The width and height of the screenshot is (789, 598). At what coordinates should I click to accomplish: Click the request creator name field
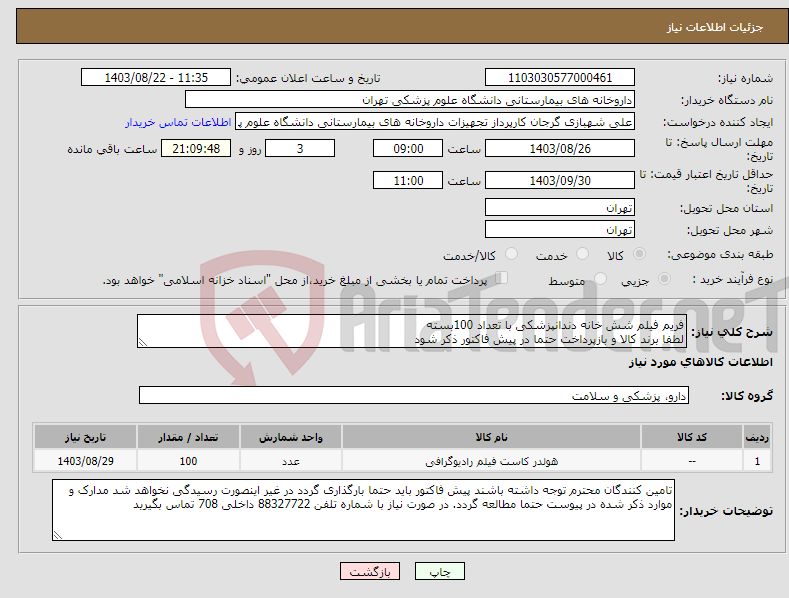point(435,122)
